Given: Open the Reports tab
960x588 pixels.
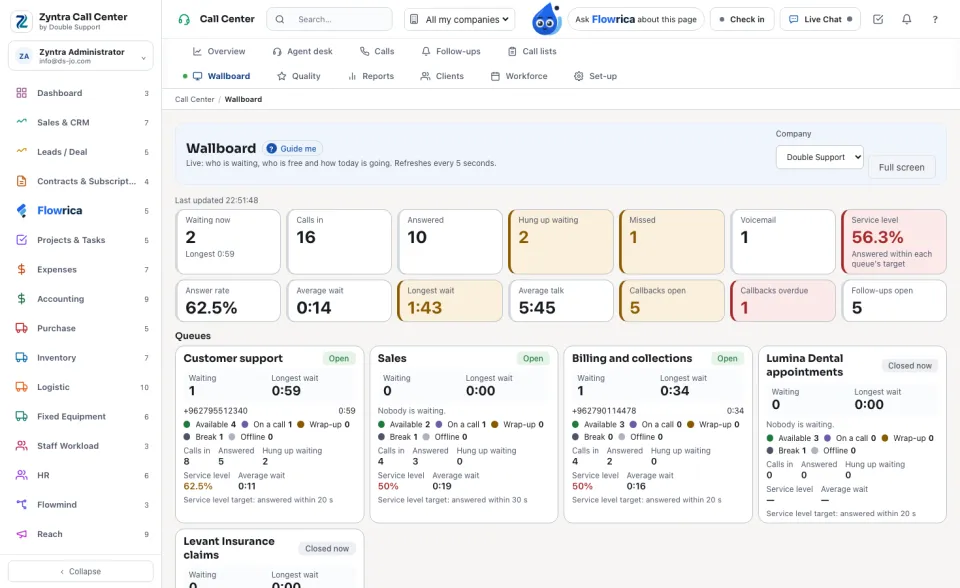Looking at the screenshot, I should [x=371, y=76].
